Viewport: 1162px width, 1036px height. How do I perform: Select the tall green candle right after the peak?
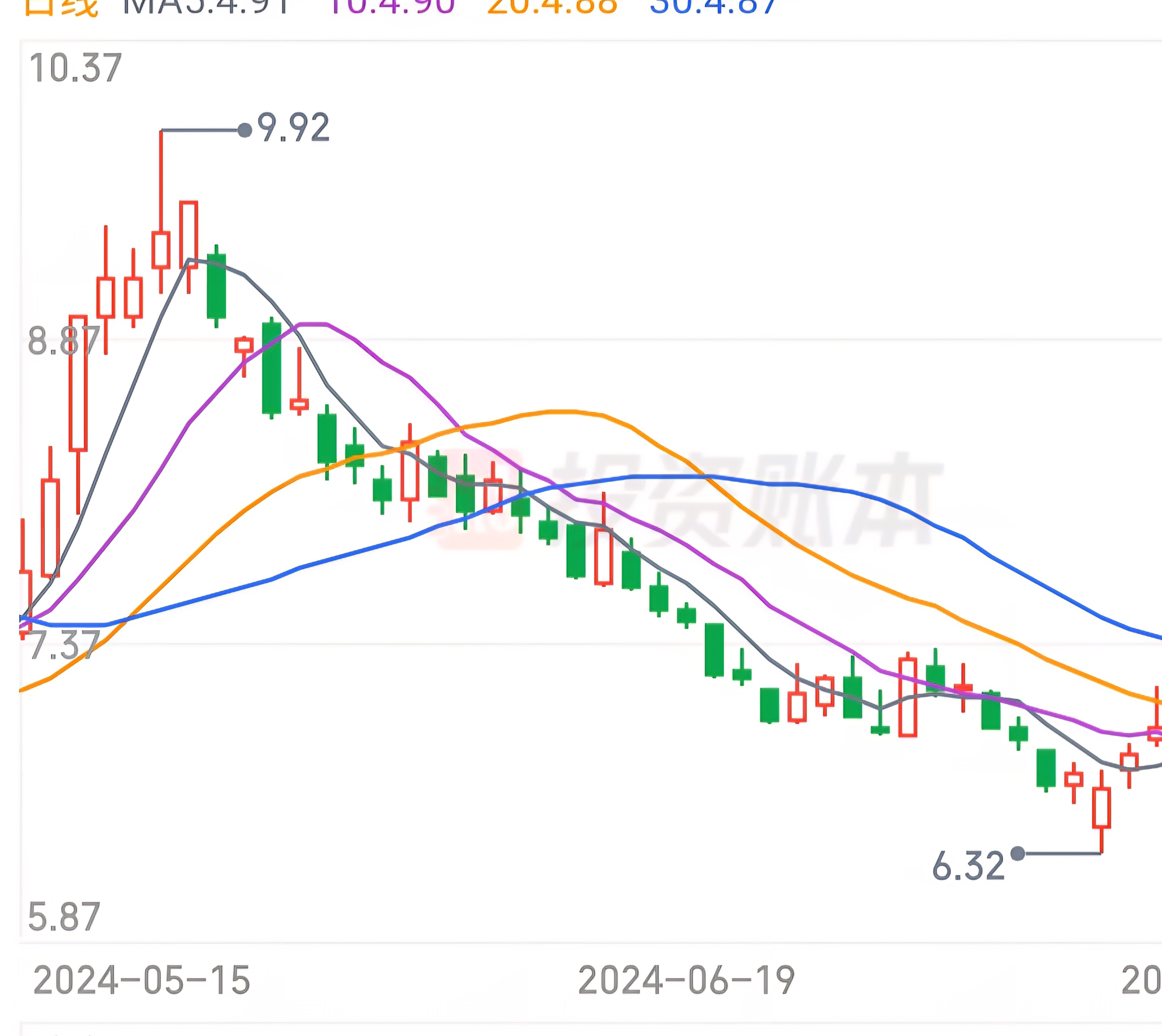point(216,286)
